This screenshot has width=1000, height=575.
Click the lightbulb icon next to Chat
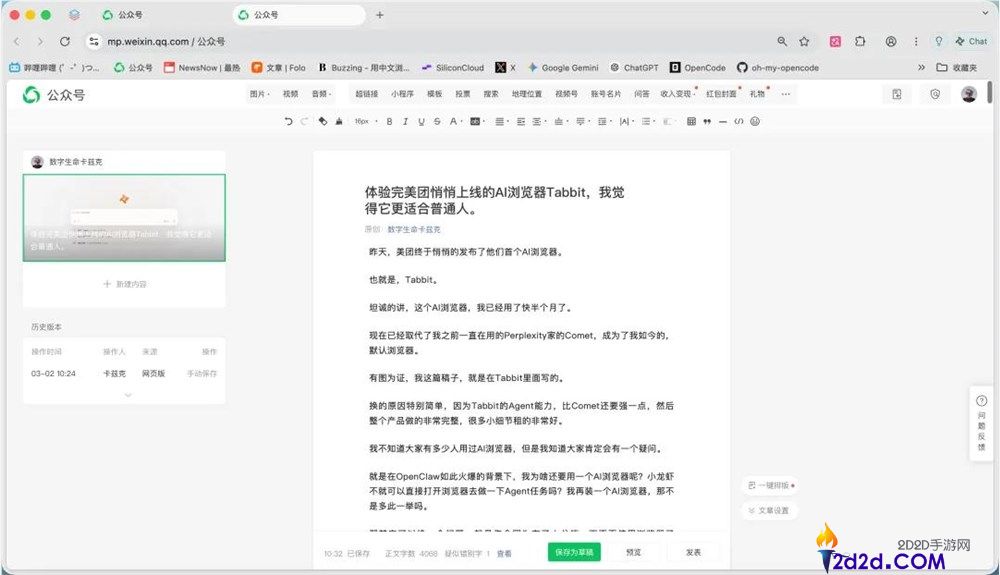pyautogui.click(x=939, y=41)
